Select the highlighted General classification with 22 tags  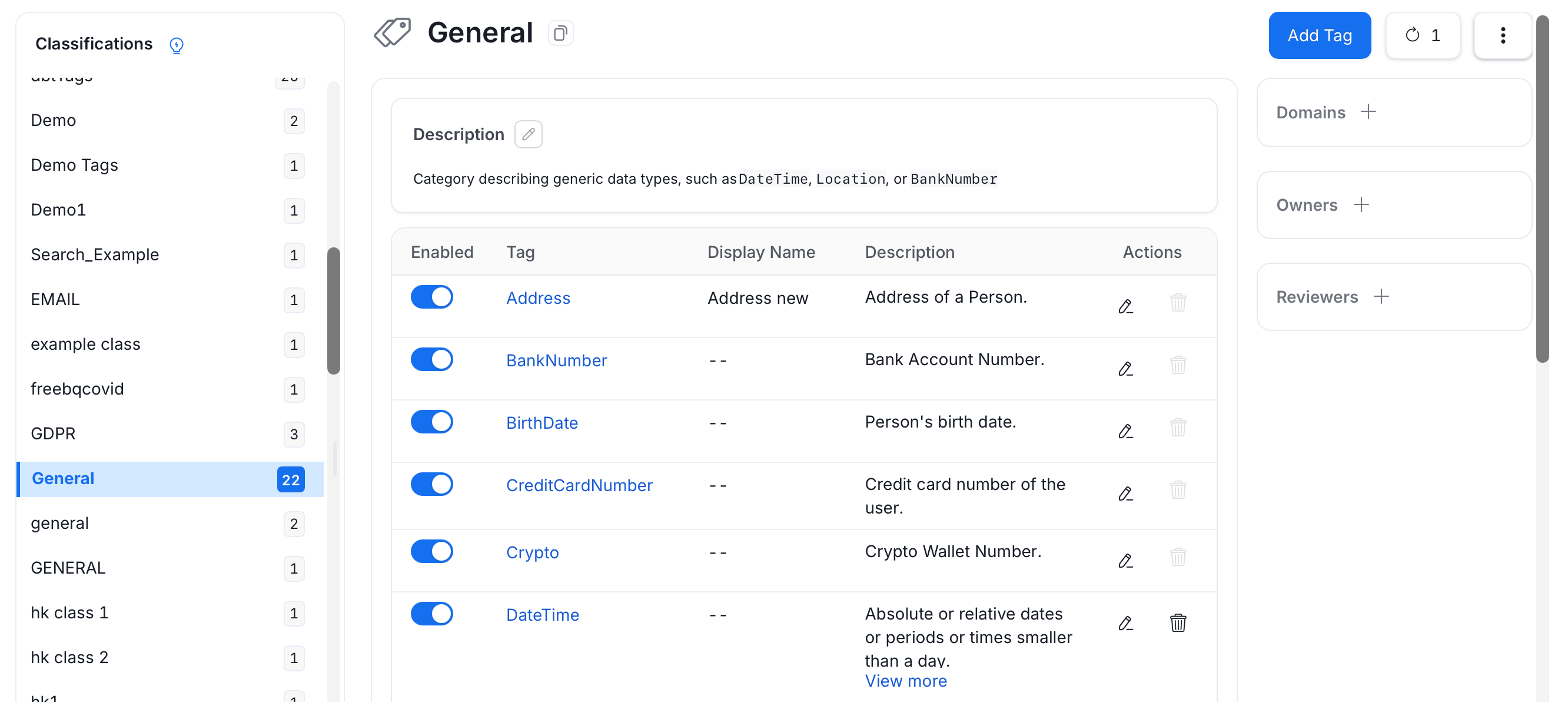click(170, 479)
